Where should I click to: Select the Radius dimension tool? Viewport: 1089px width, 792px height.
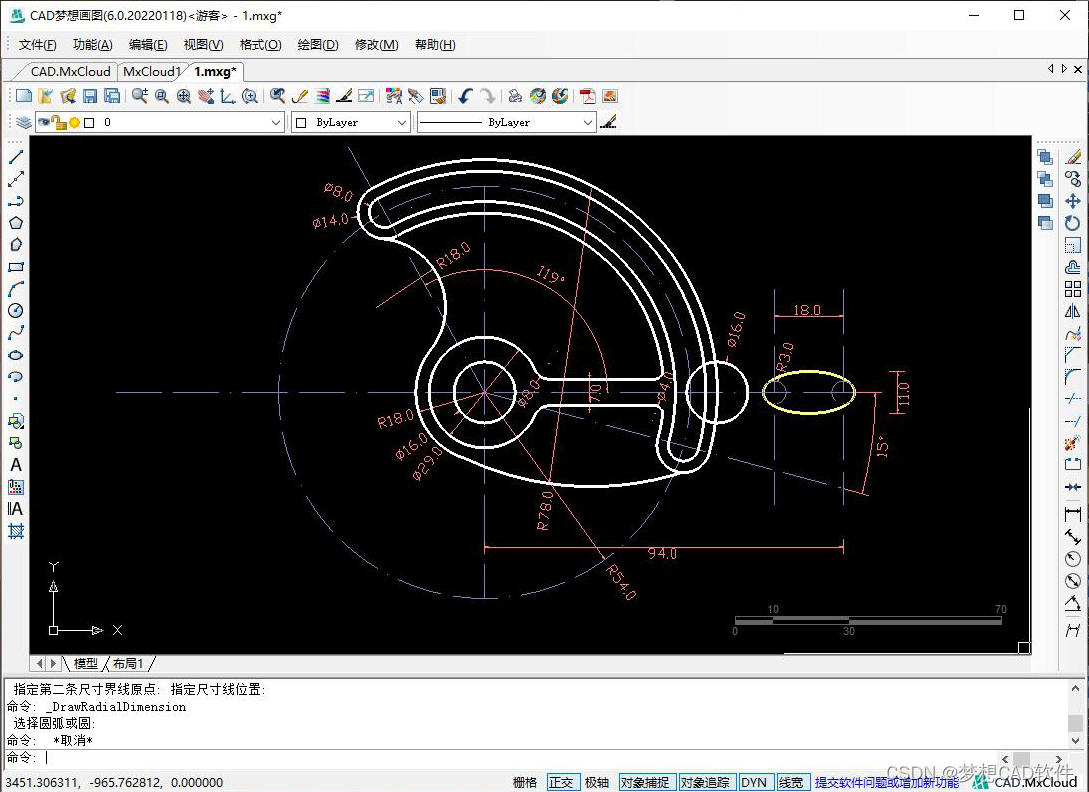(x=1073, y=559)
